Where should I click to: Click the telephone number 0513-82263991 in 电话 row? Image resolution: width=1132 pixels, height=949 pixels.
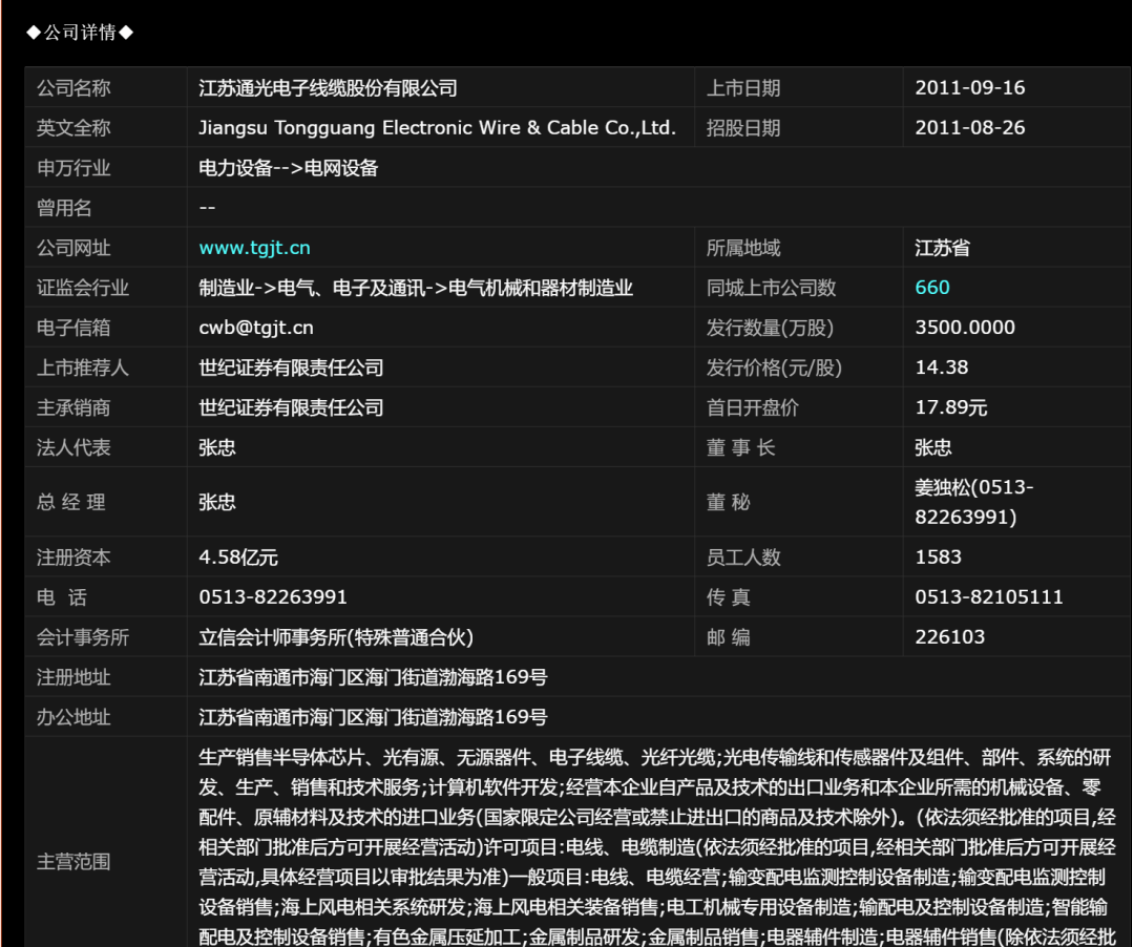tap(273, 598)
